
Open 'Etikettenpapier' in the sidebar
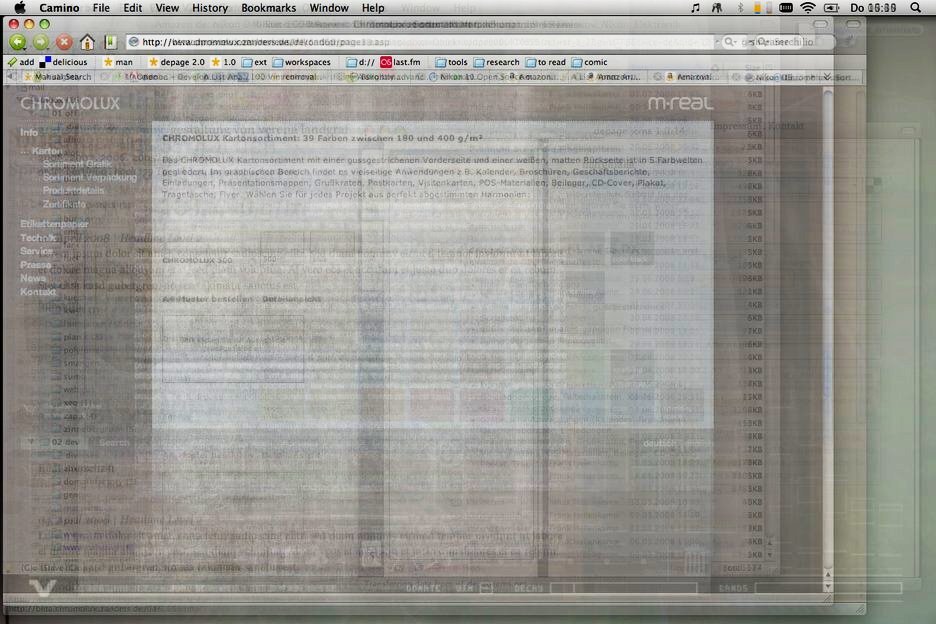(54, 224)
